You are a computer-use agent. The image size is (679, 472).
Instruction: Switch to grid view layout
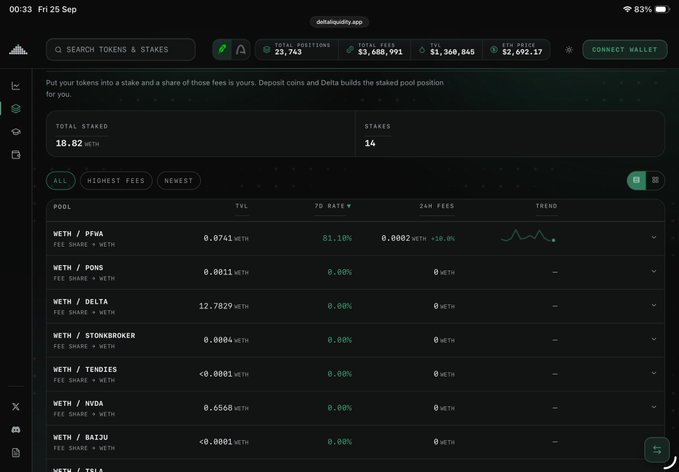click(x=655, y=180)
